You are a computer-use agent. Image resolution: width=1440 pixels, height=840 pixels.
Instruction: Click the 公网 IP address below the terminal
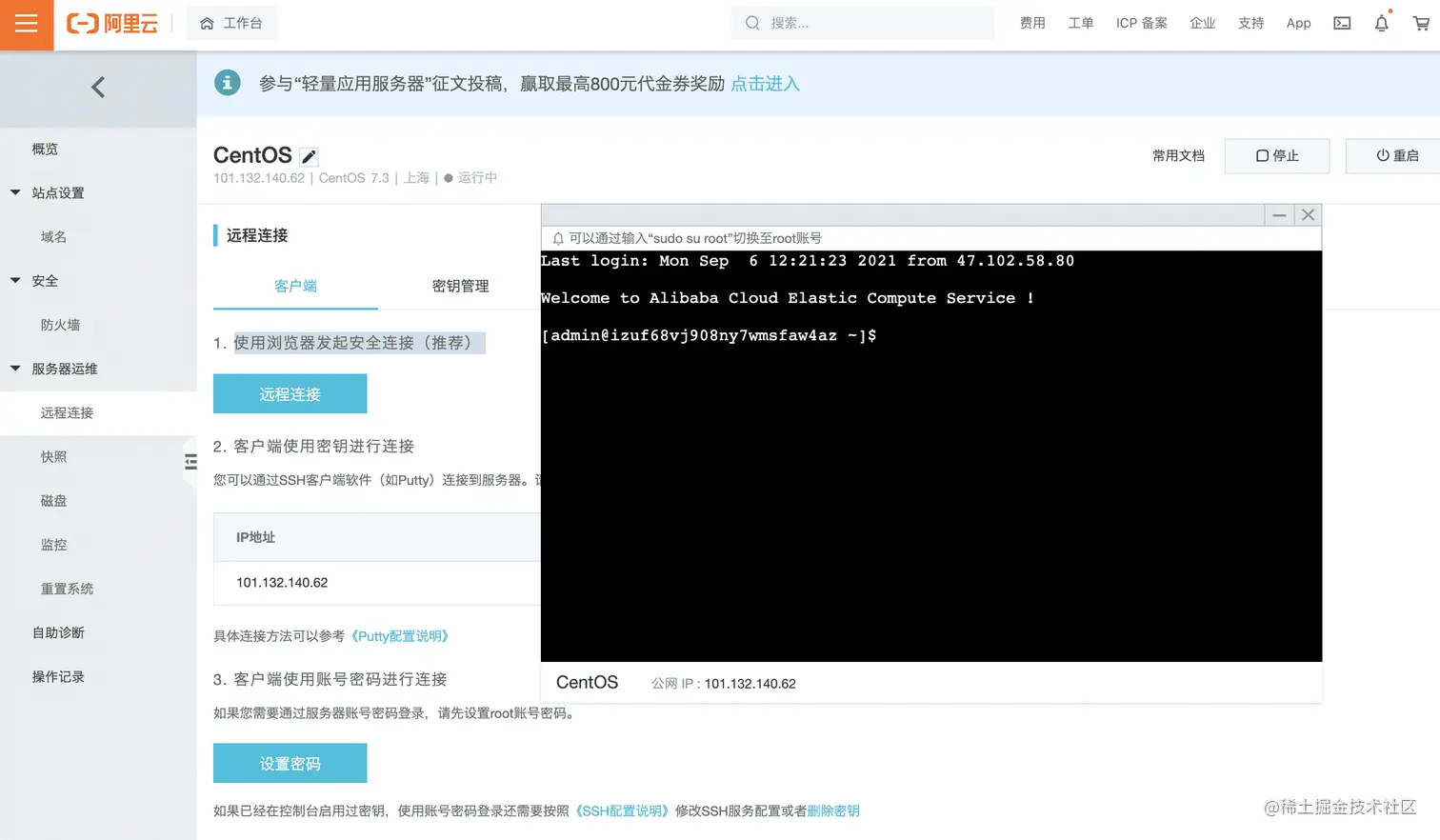750,683
